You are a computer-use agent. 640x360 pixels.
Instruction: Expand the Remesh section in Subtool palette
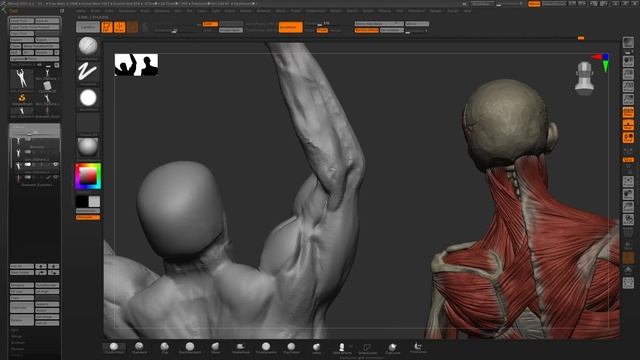(x=17, y=349)
